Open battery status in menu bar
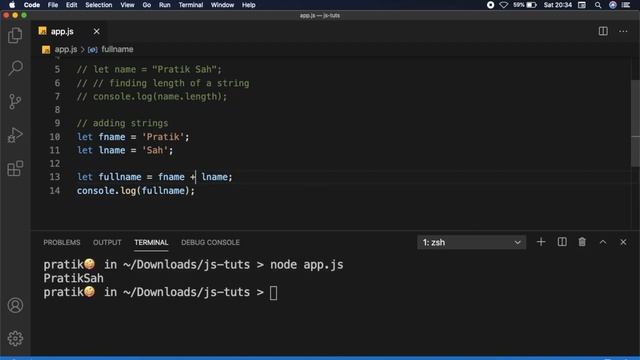Image resolution: width=640 pixels, height=360 pixels. [525, 5]
